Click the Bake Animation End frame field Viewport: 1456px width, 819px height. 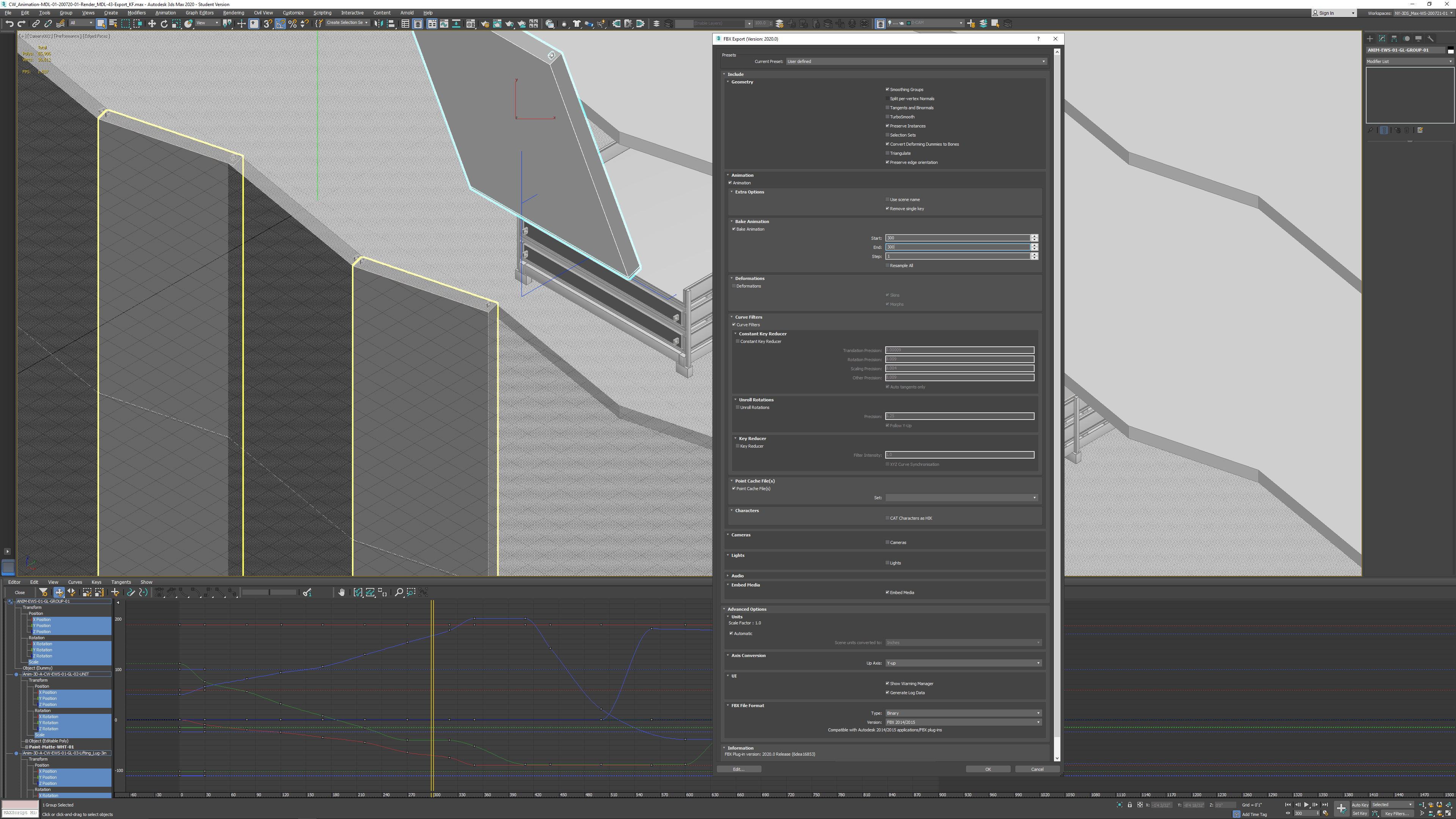pyautogui.click(x=957, y=247)
